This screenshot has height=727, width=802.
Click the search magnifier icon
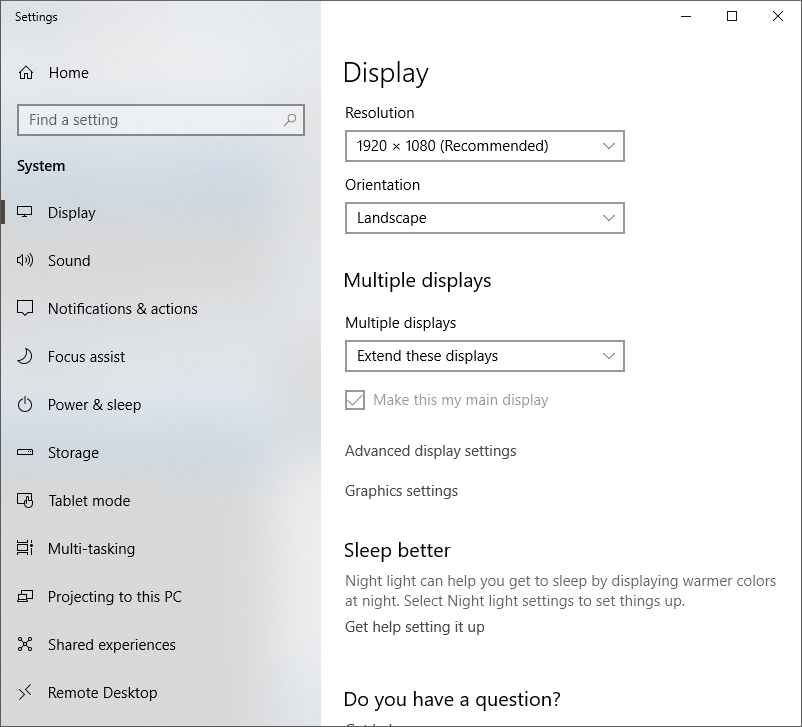point(290,120)
